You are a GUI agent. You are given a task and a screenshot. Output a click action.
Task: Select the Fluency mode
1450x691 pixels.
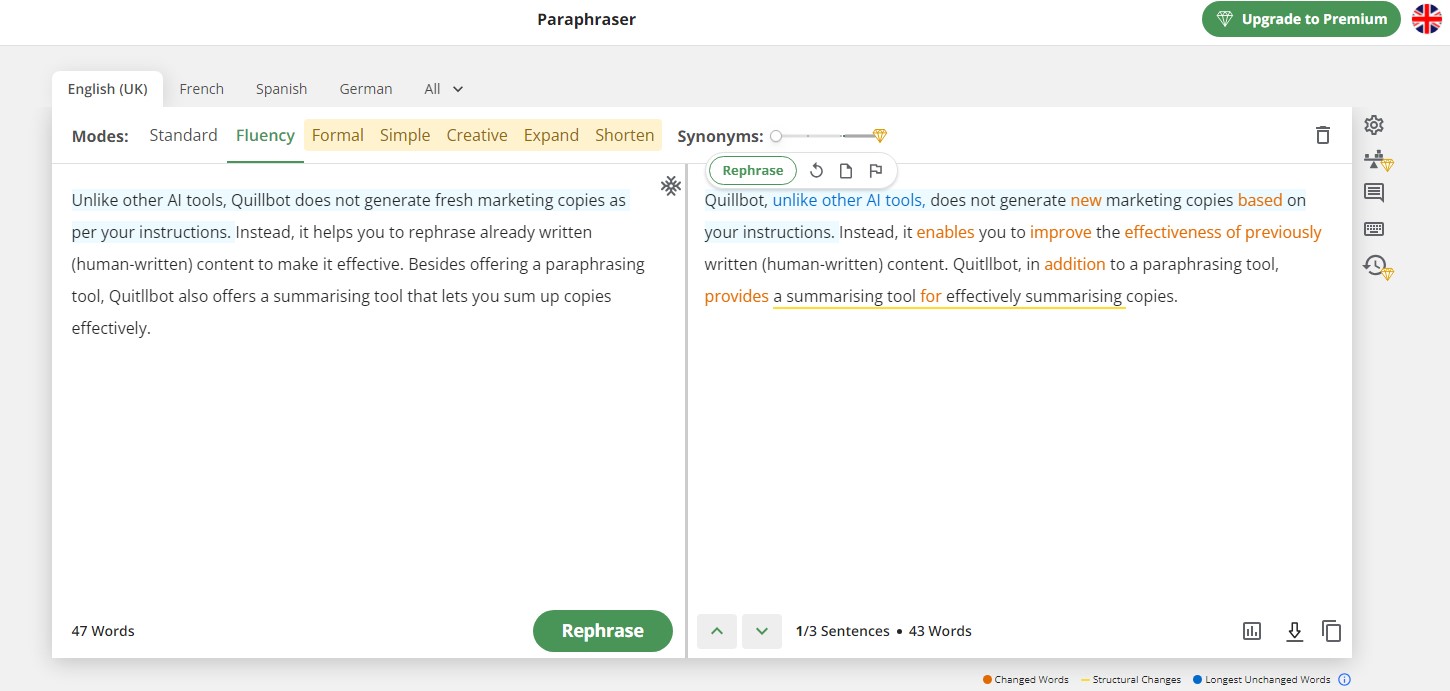(x=265, y=135)
